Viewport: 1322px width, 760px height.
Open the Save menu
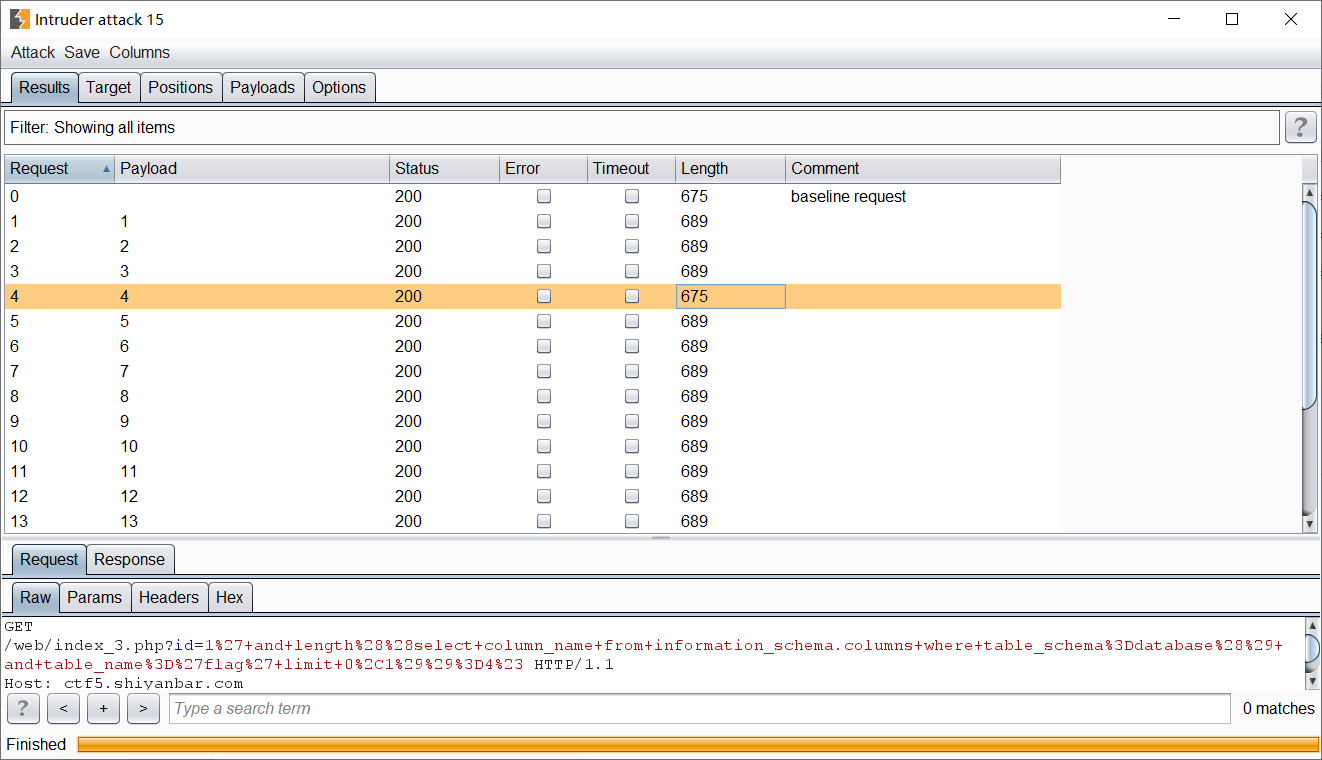click(82, 53)
